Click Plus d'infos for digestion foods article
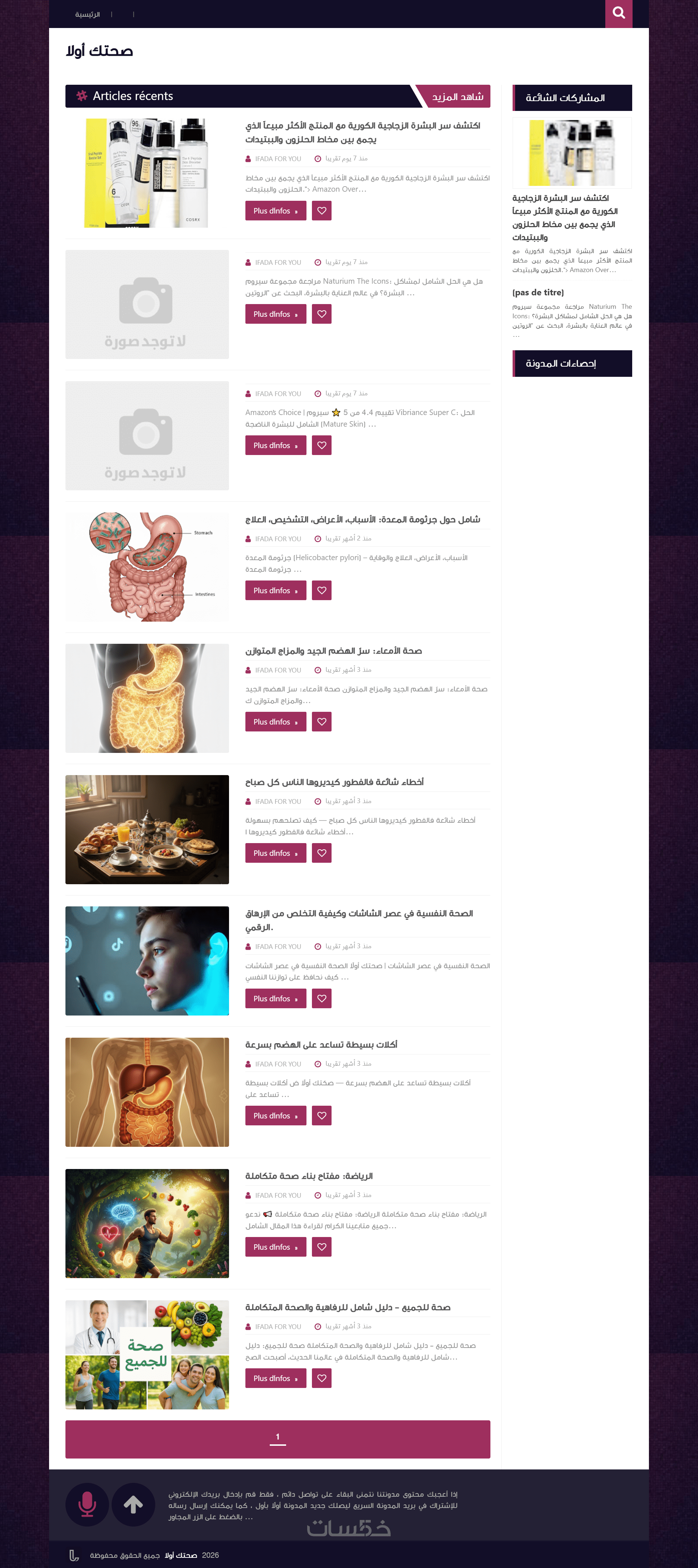 (276, 1116)
